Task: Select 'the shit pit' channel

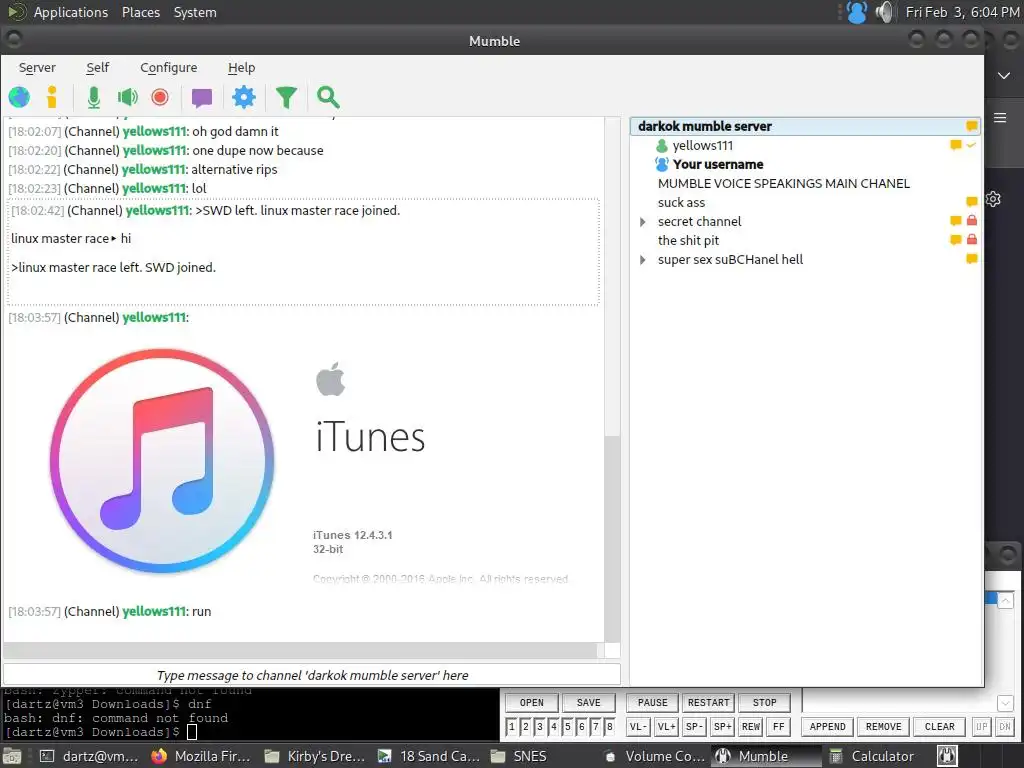Action: [x=688, y=240]
